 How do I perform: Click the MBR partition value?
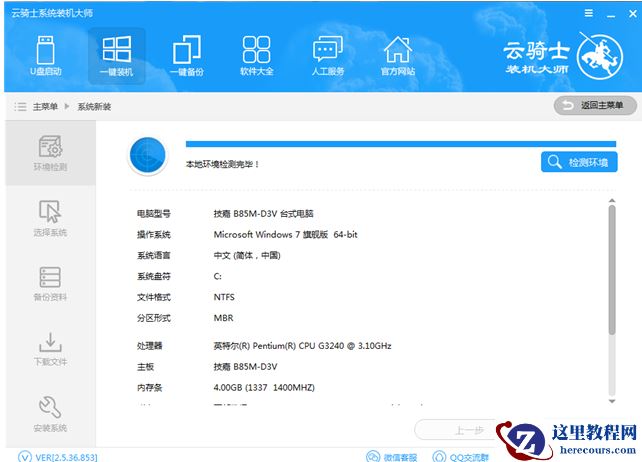pos(224,318)
